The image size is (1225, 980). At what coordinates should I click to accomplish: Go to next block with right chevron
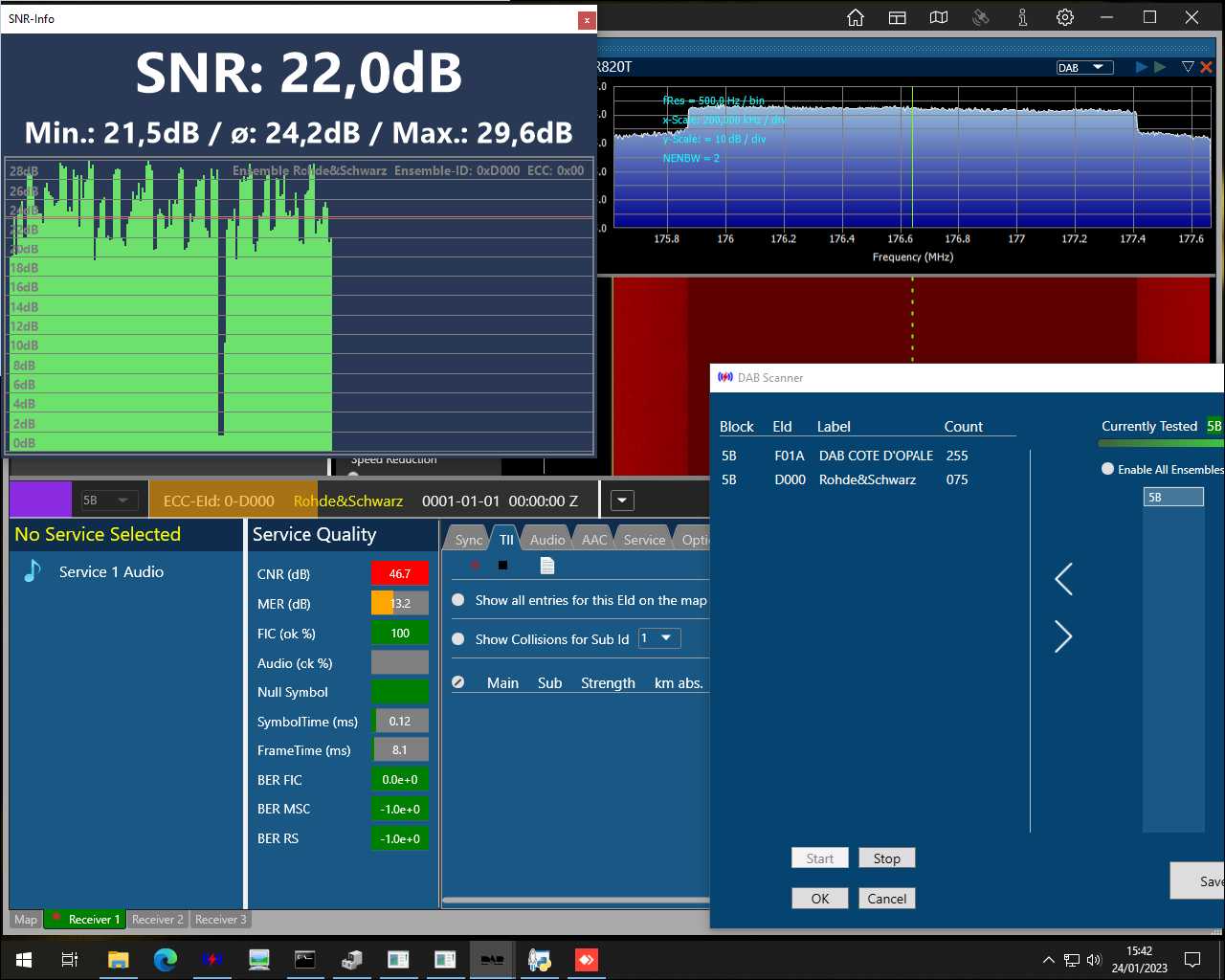[x=1063, y=636]
